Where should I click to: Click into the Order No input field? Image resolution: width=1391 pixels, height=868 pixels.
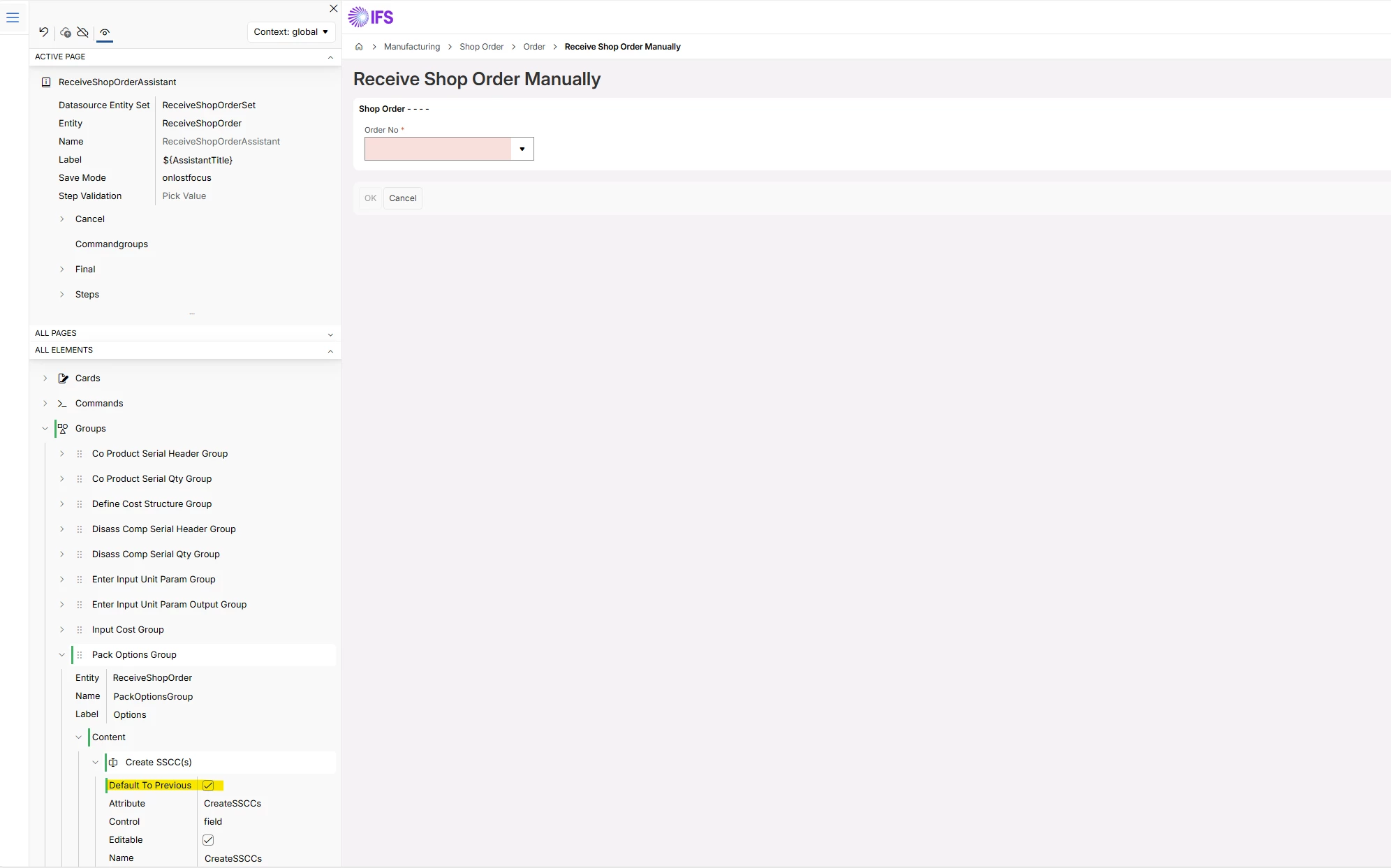point(438,149)
